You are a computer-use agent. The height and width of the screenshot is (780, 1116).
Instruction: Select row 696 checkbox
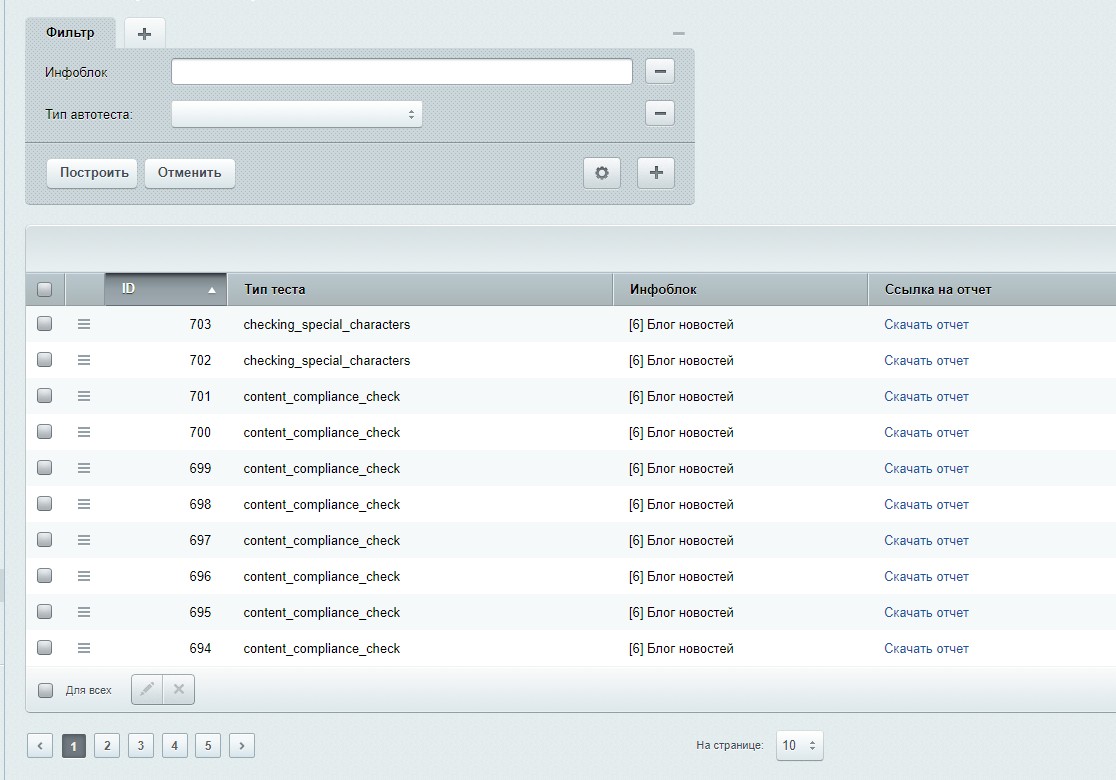pyautogui.click(x=45, y=576)
